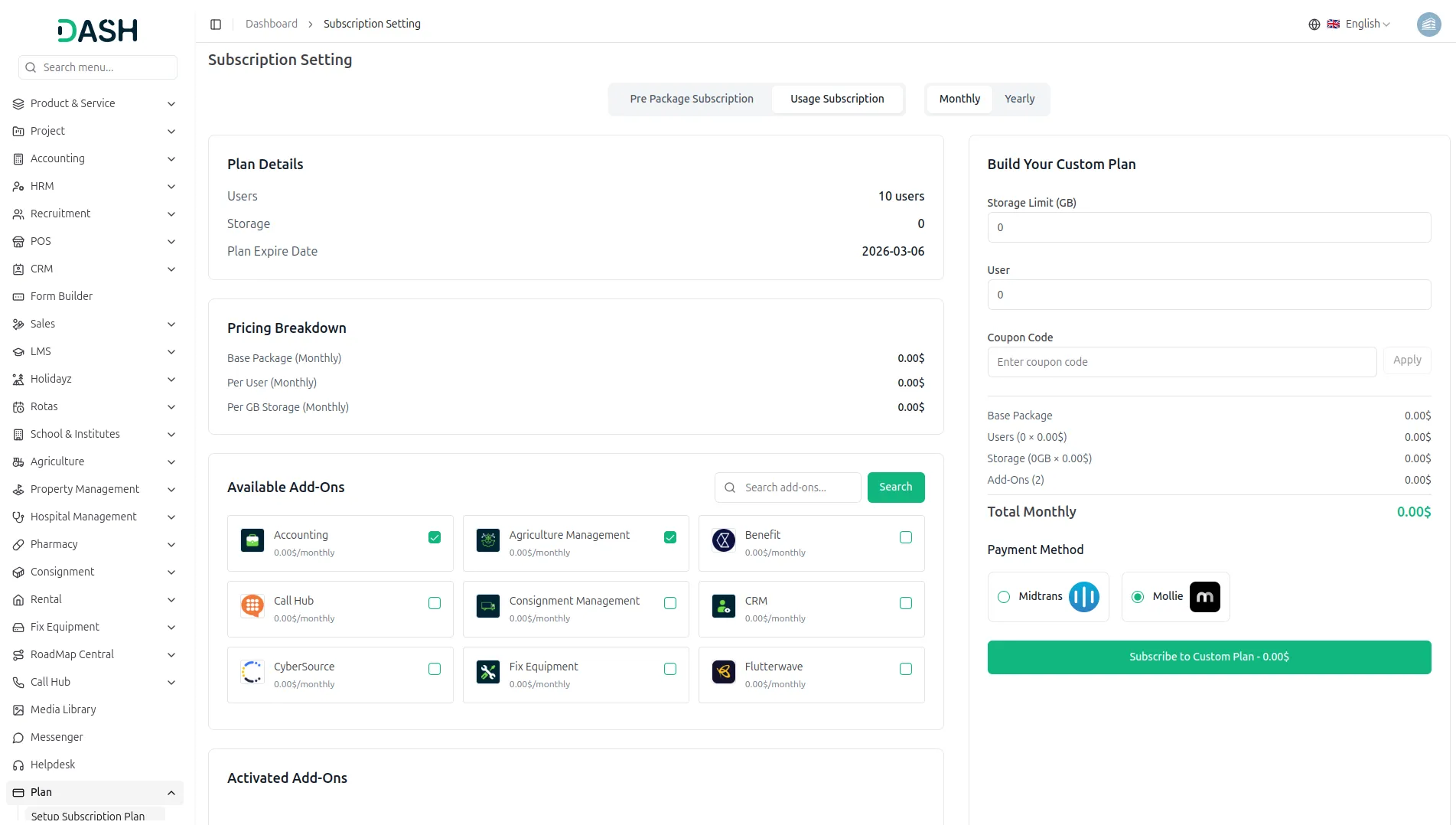The height and width of the screenshot is (825, 1456).
Task: Click the CyberSource add-on icon
Action: pos(252,672)
